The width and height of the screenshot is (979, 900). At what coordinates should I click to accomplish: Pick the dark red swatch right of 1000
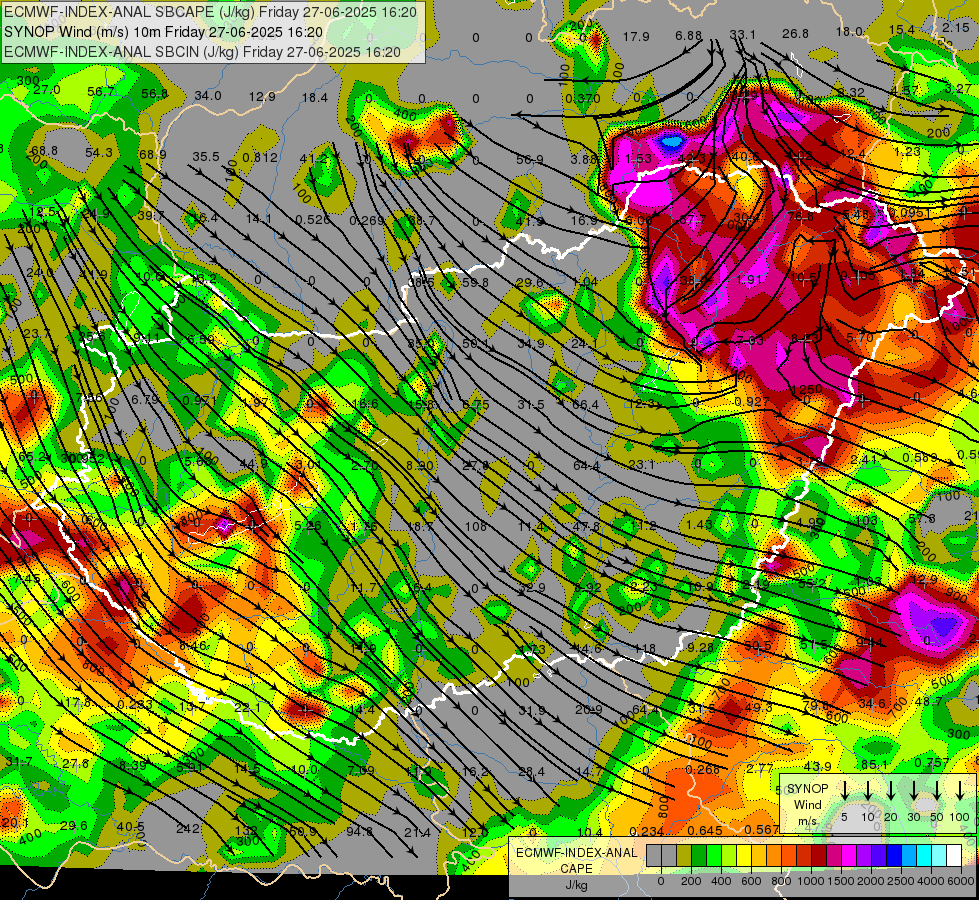(819, 856)
